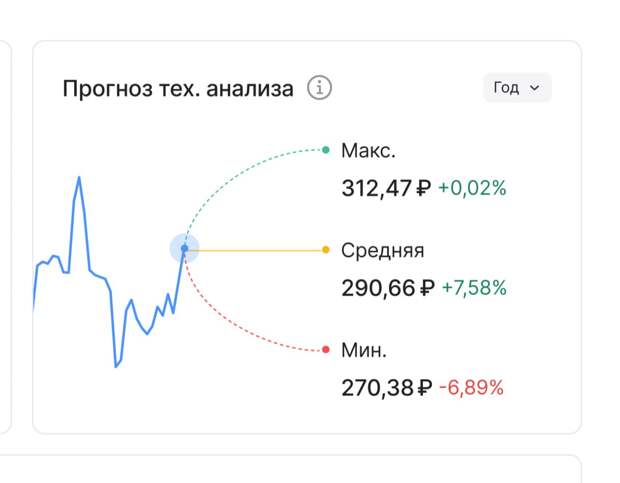This screenshot has height=483, width=620.
Task: Click the Макс. label
Action: pyautogui.click(x=368, y=151)
